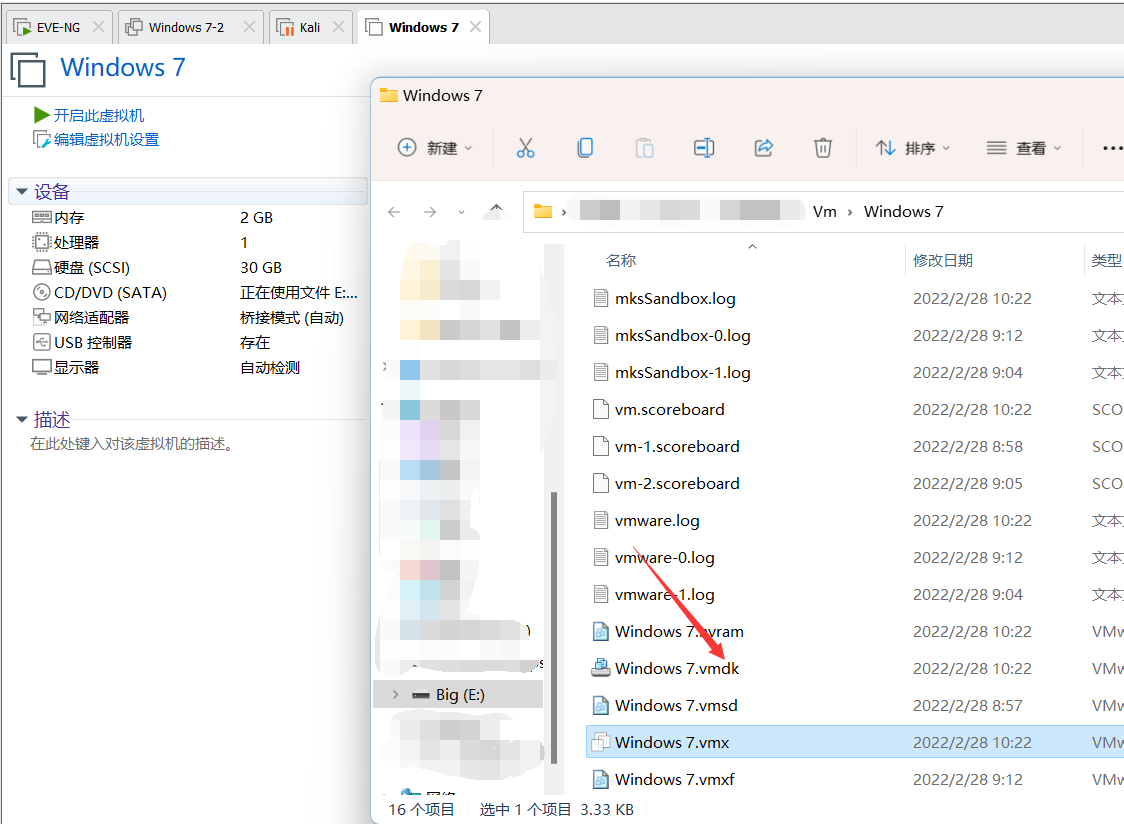Viewport: 1124px width, 824px height.
Task: Select the vmware.log file
Action: 657,521
